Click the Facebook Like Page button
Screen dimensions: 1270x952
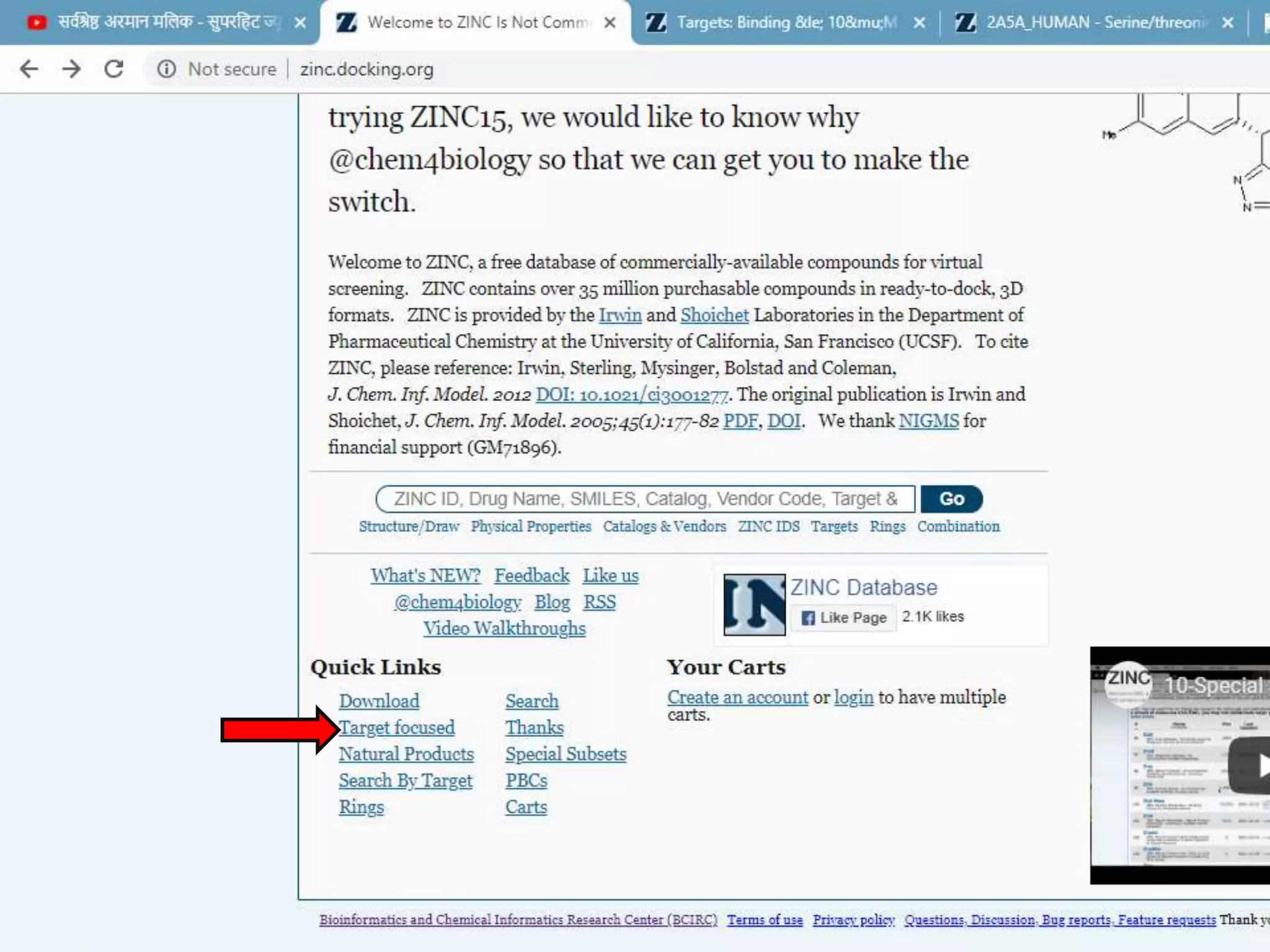844,617
